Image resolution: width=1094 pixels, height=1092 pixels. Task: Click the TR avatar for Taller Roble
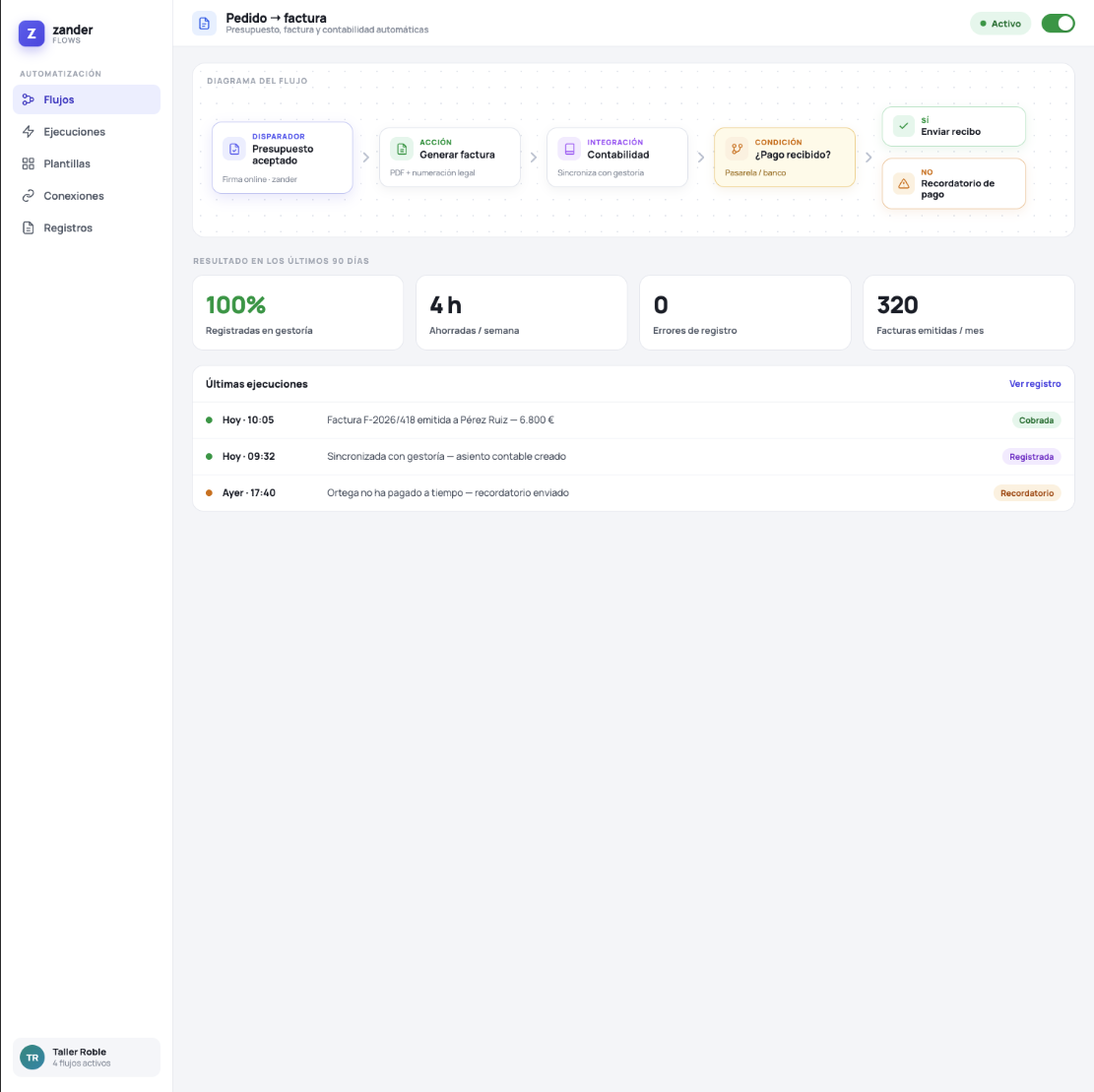pos(32,1058)
